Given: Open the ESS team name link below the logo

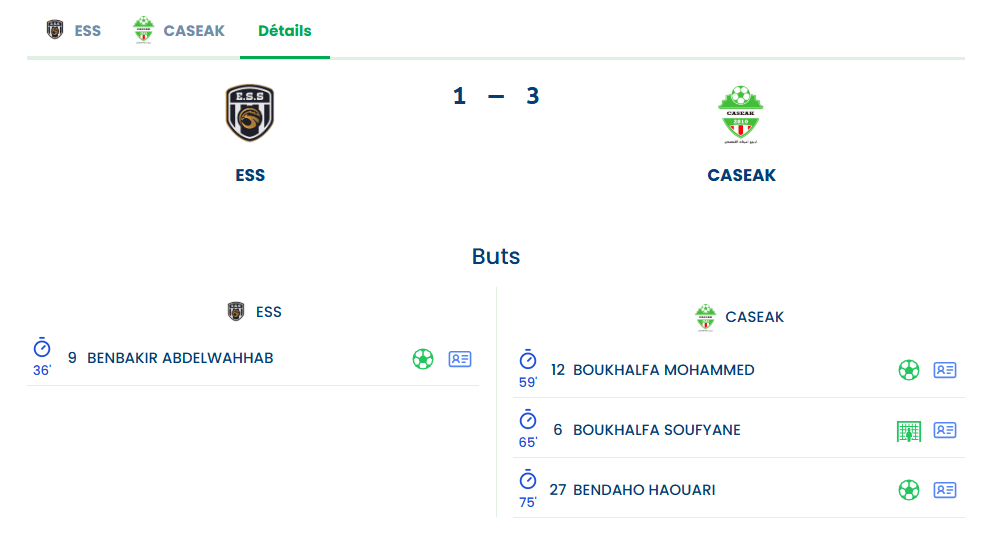Looking at the screenshot, I should [250, 175].
